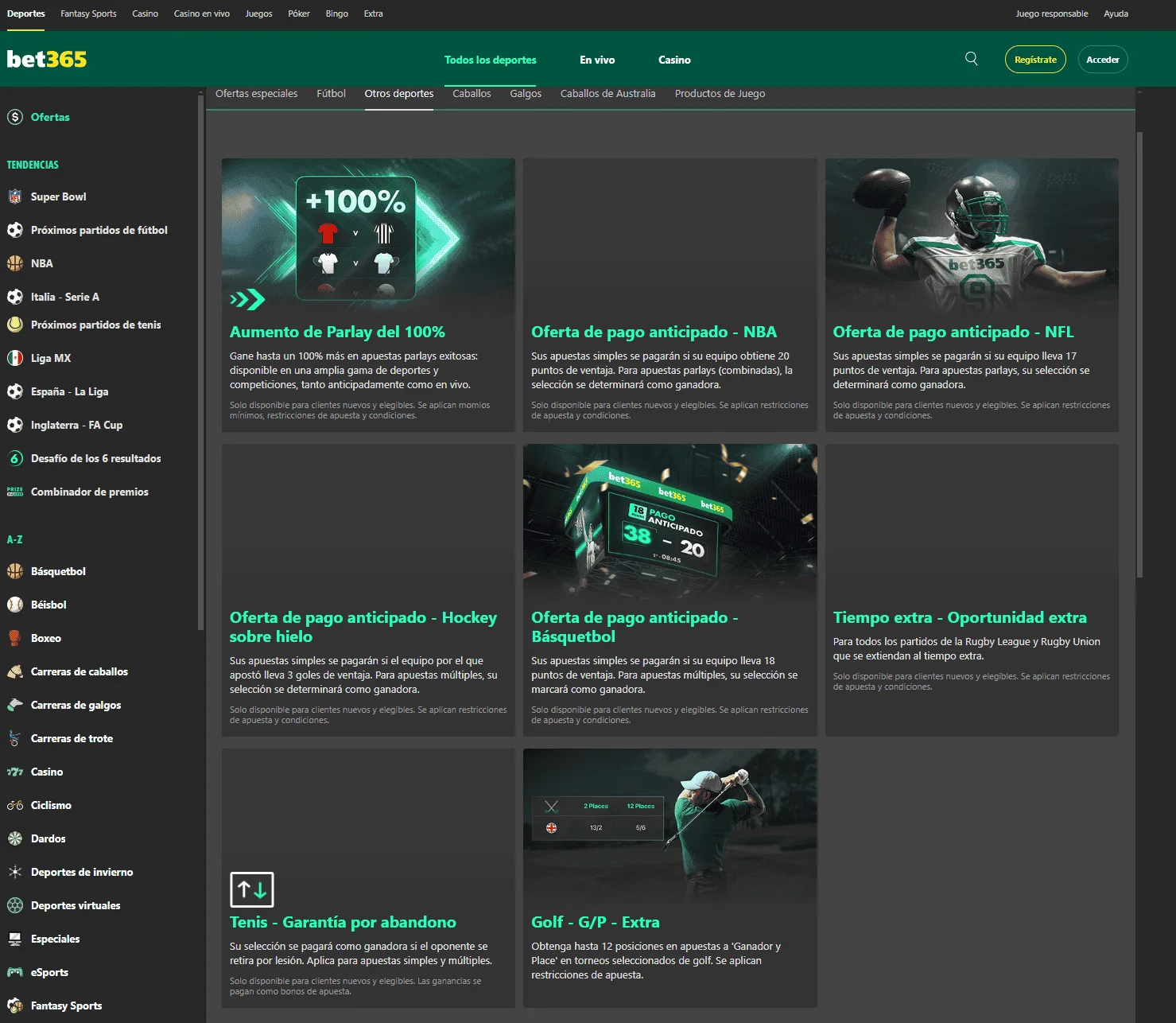This screenshot has height=1023, width=1176.
Task: Open Casino en vivo in top bar
Action: coord(202,14)
